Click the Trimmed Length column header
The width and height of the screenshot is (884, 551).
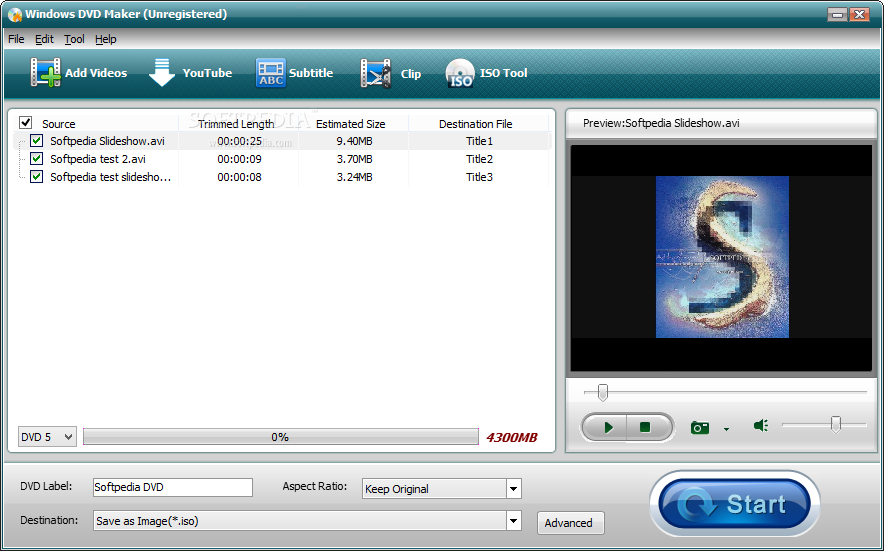click(237, 124)
